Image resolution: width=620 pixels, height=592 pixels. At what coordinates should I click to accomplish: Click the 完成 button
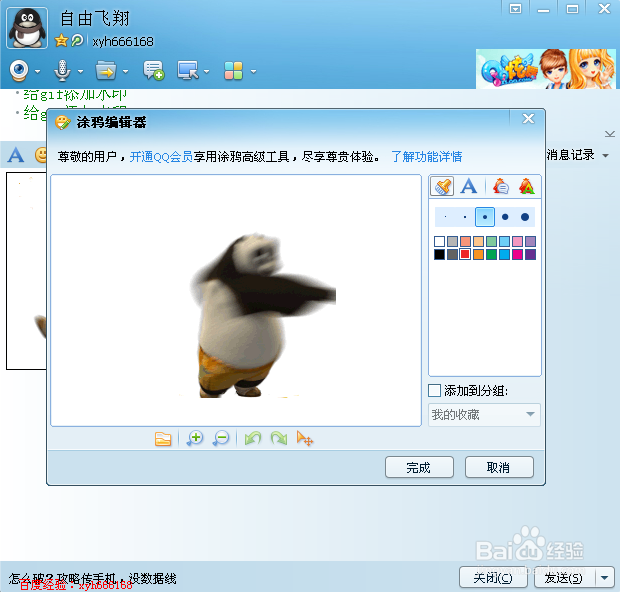pos(419,467)
